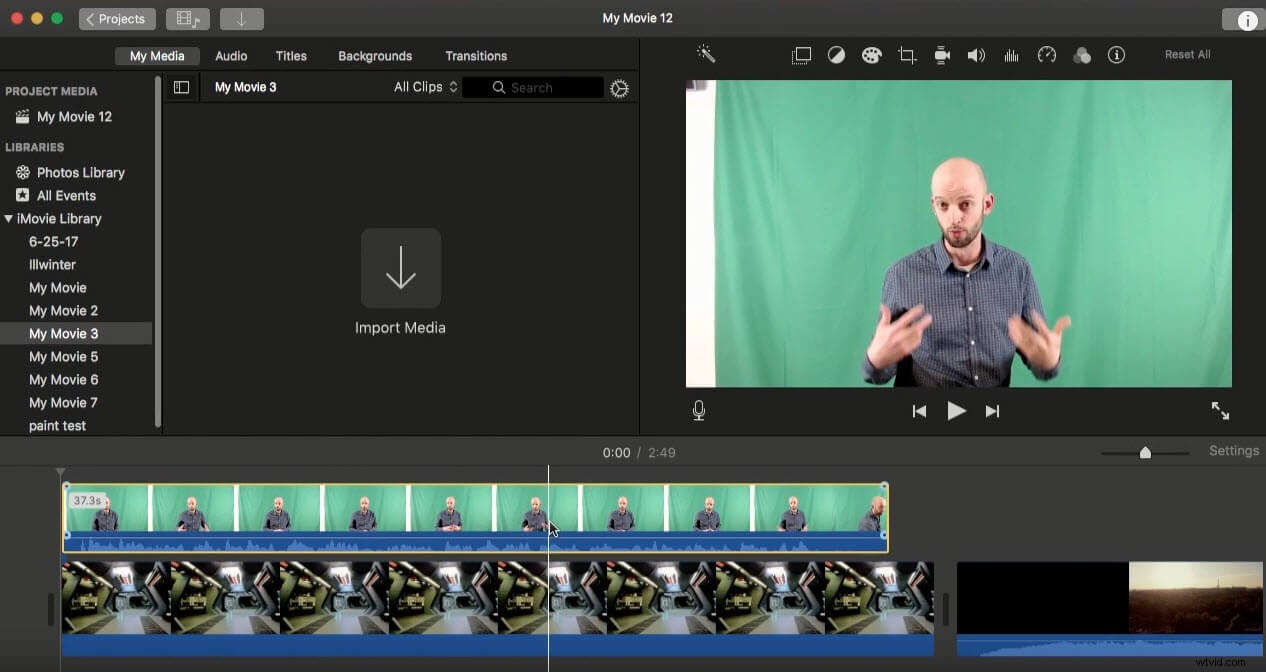Open the Noise Reduction equalizer controls
This screenshot has height=672, width=1266.
1011,55
